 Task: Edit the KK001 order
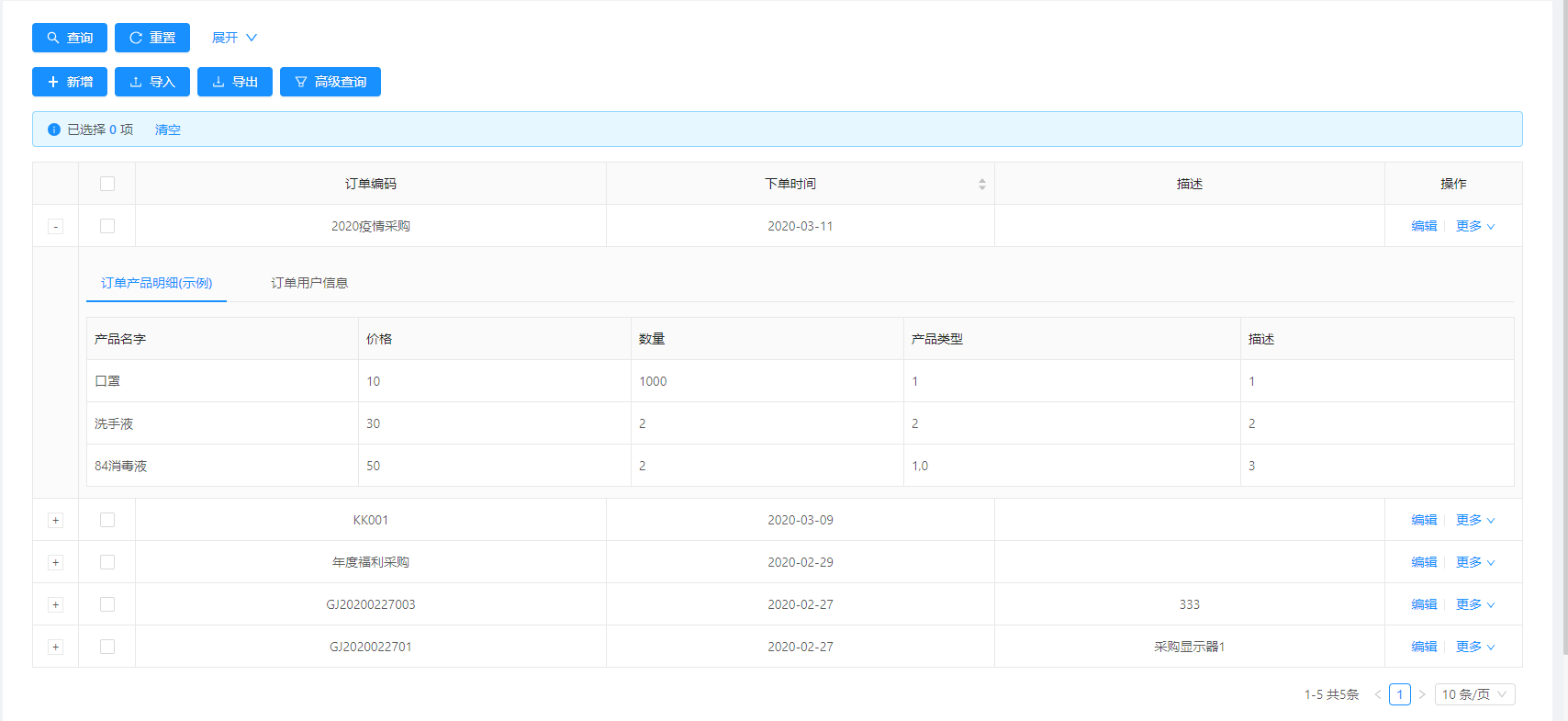(1424, 520)
